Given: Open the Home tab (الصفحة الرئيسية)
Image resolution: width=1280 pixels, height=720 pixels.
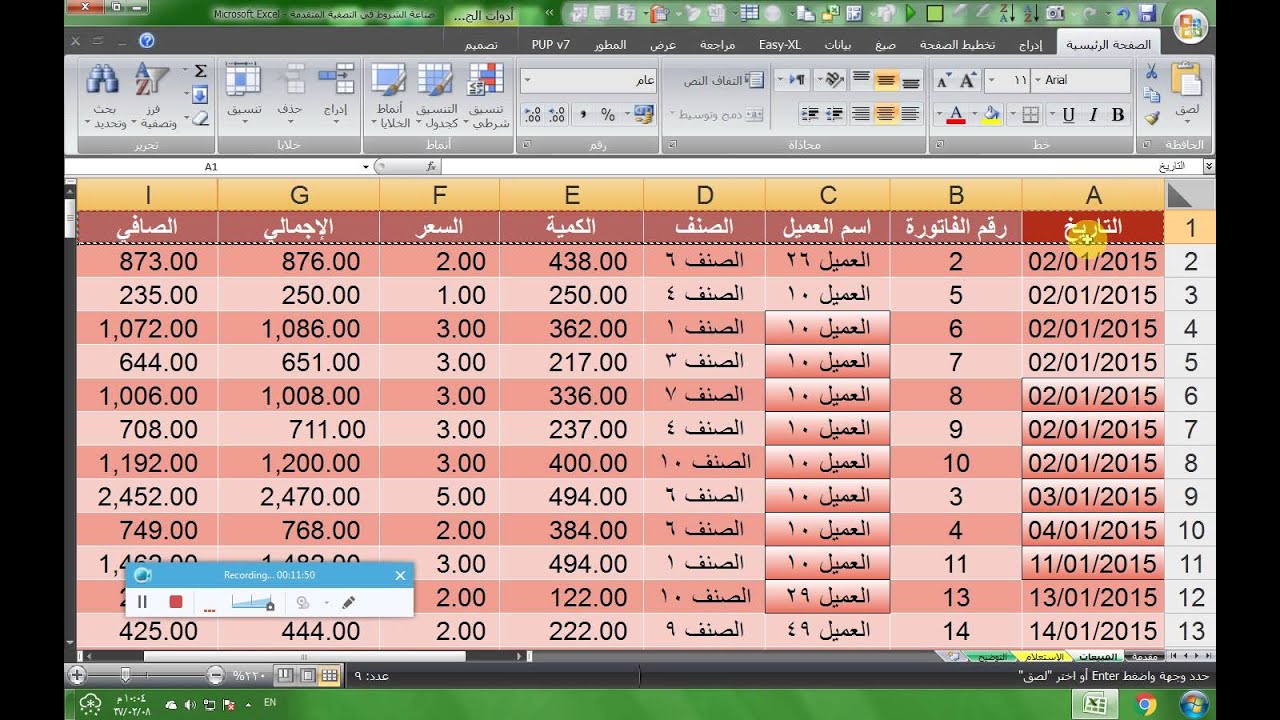Looking at the screenshot, I should [x=1109, y=45].
